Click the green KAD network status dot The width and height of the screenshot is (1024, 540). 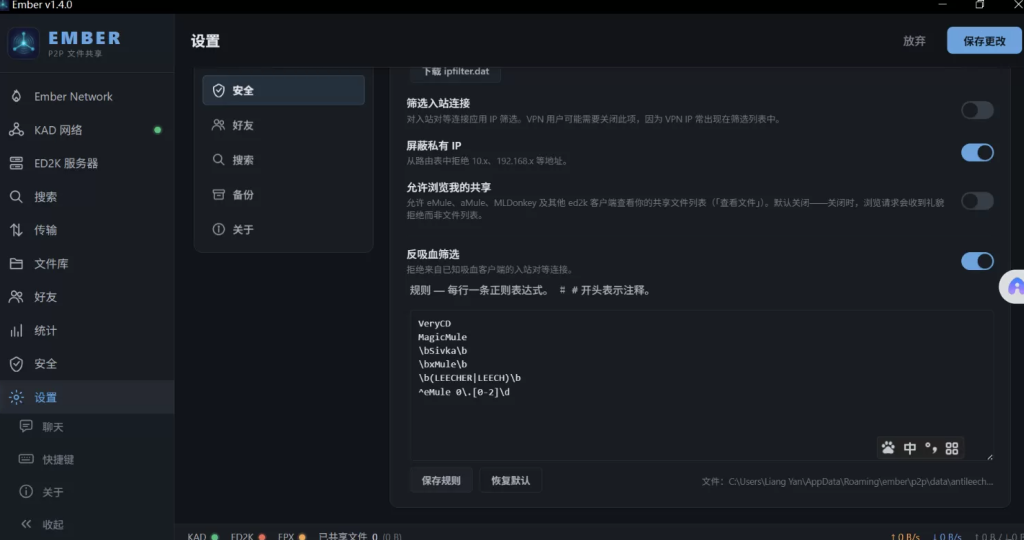coord(157,130)
